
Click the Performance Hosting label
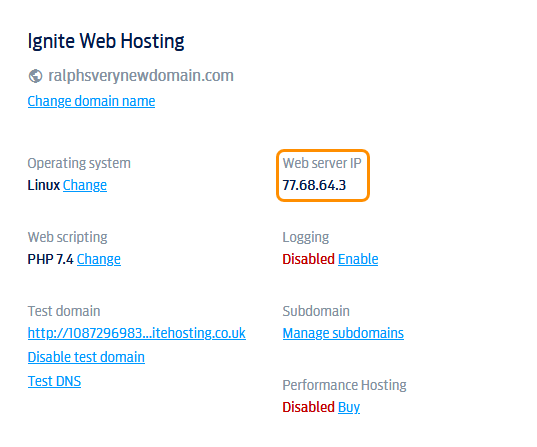(x=344, y=385)
